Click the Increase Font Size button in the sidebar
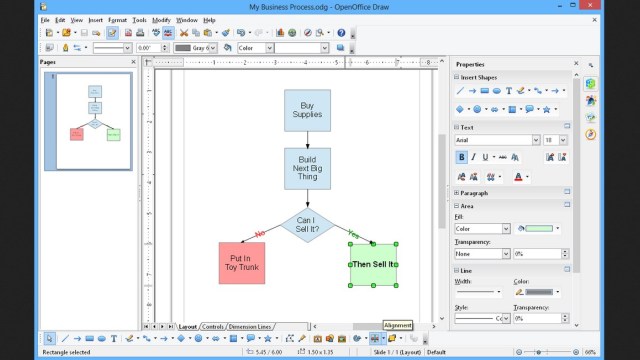Image resolution: width=640 pixels, height=360 pixels. point(550,157)
